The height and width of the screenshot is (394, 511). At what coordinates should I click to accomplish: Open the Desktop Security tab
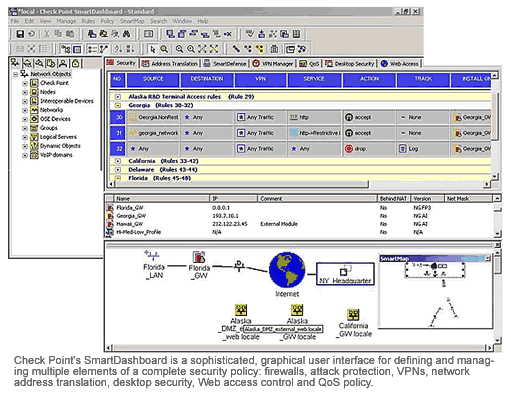pyautogui.click(x=350, y=63)
